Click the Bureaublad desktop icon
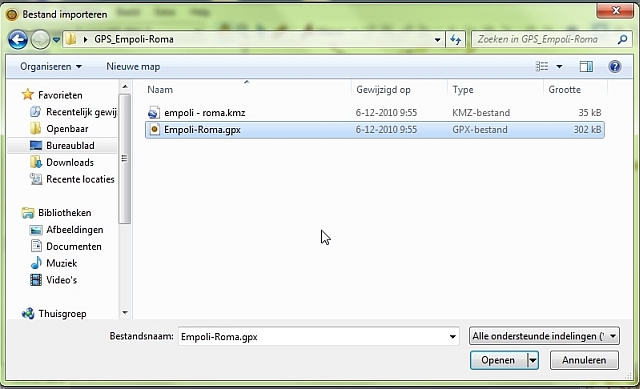This screenshot has width=640, height=389. tap(36, 145)
